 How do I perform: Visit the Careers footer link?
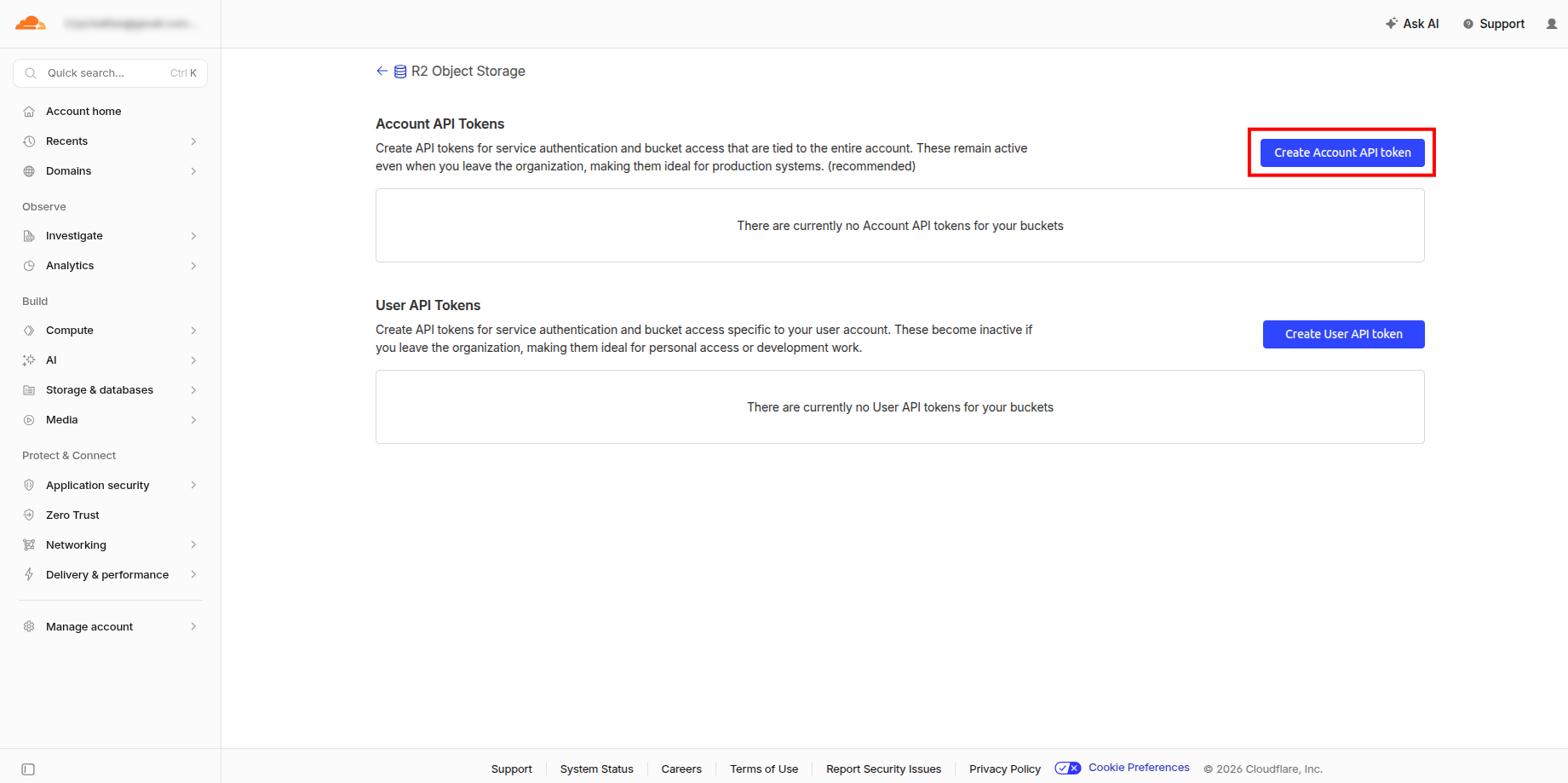pyautogui.click(x=681, y=769)
